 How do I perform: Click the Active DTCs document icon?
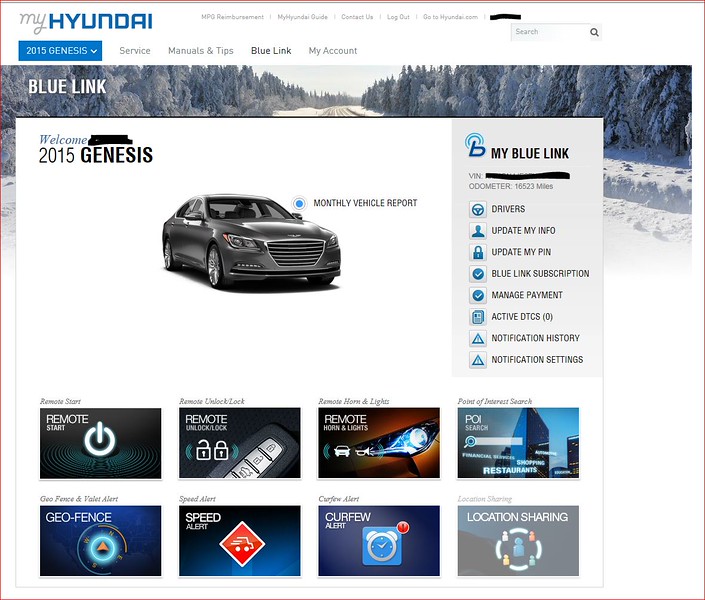tap(478, 317)
